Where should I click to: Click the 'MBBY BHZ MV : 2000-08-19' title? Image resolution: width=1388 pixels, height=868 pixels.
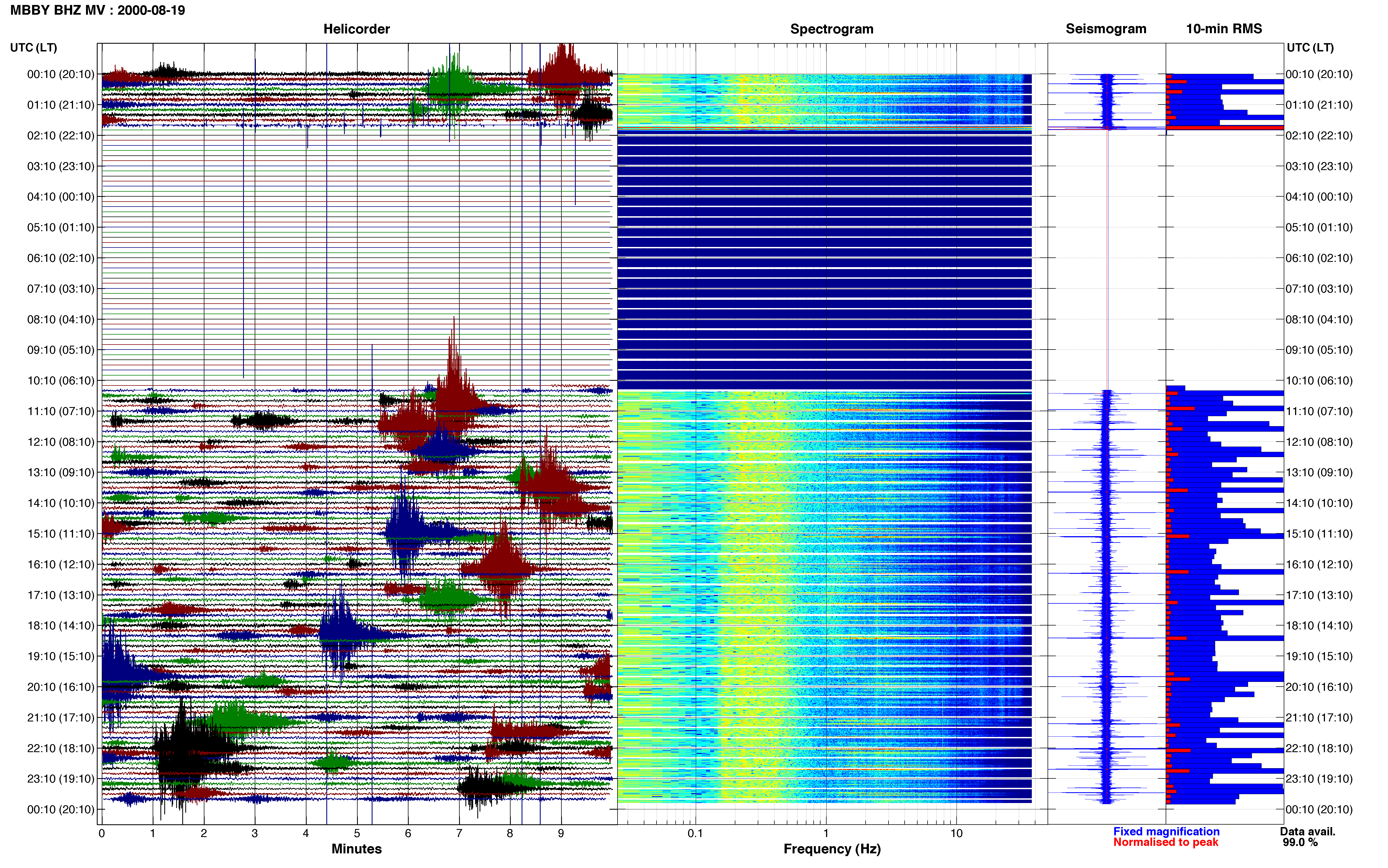tap(98, 10)
